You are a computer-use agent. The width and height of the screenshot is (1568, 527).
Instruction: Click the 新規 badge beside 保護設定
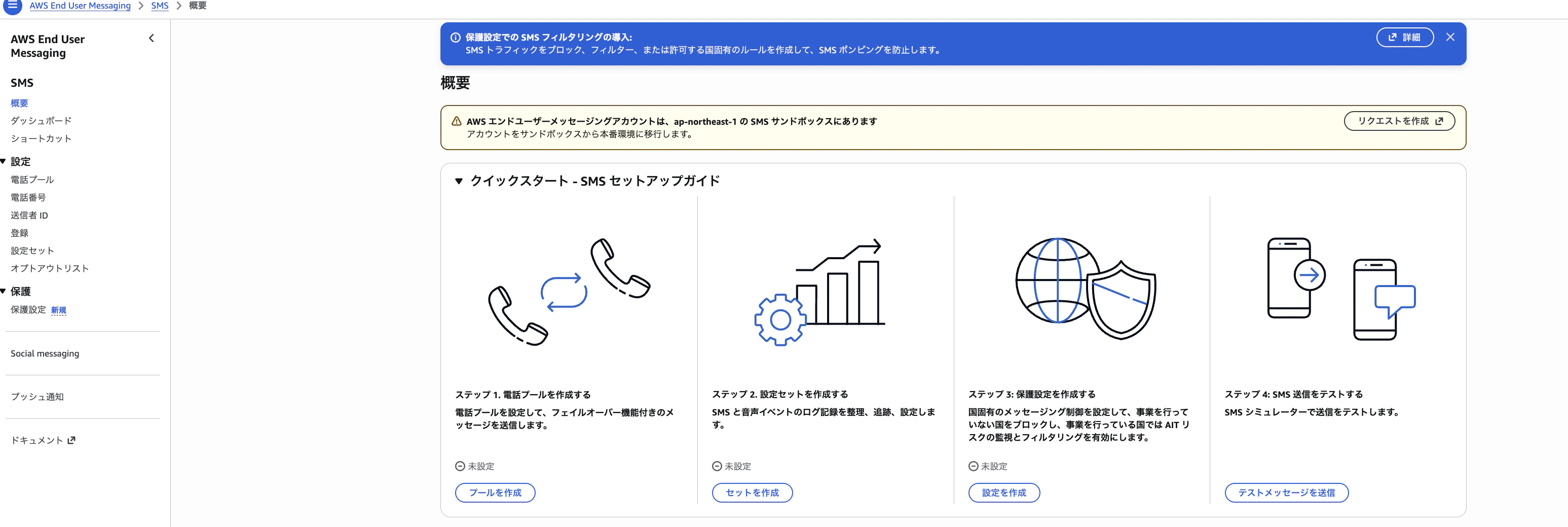(x=58, y=310)
